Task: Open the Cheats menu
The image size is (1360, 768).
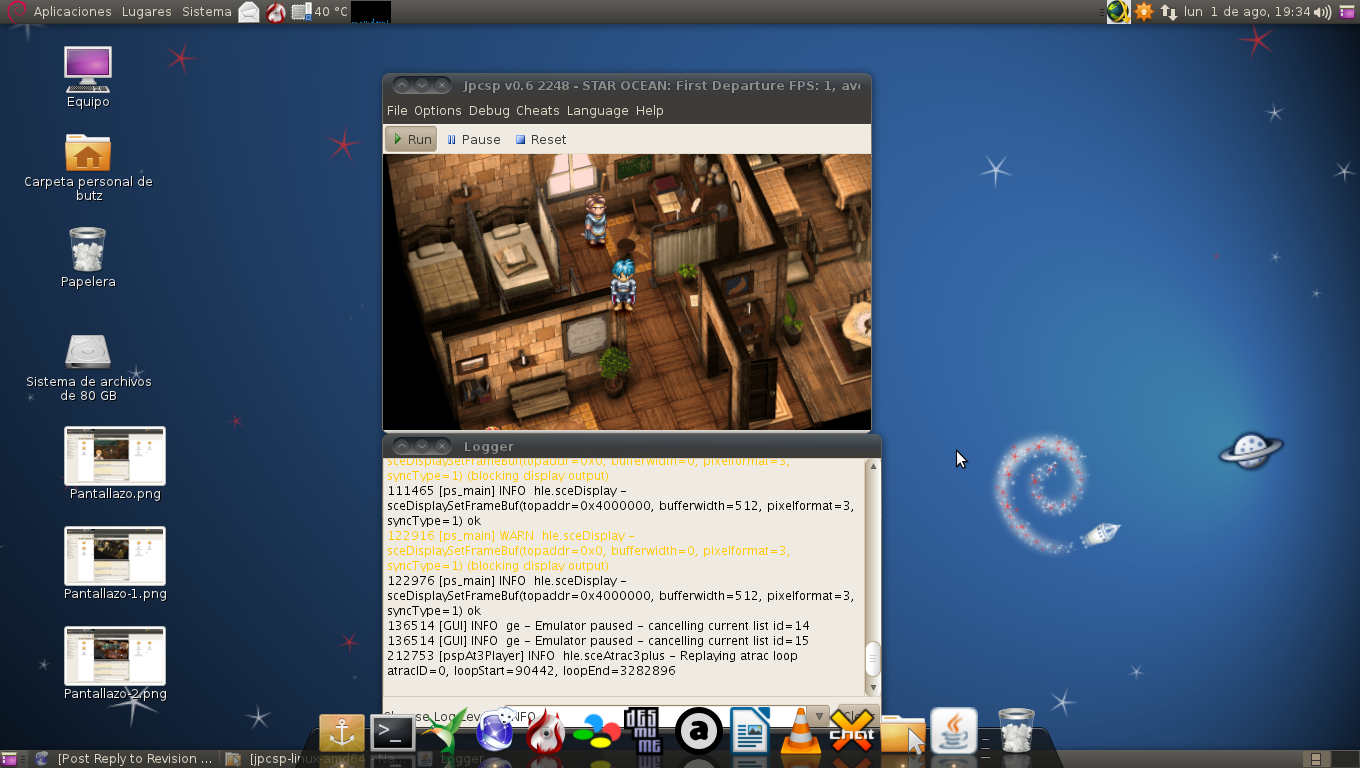Action: [538, 110]
